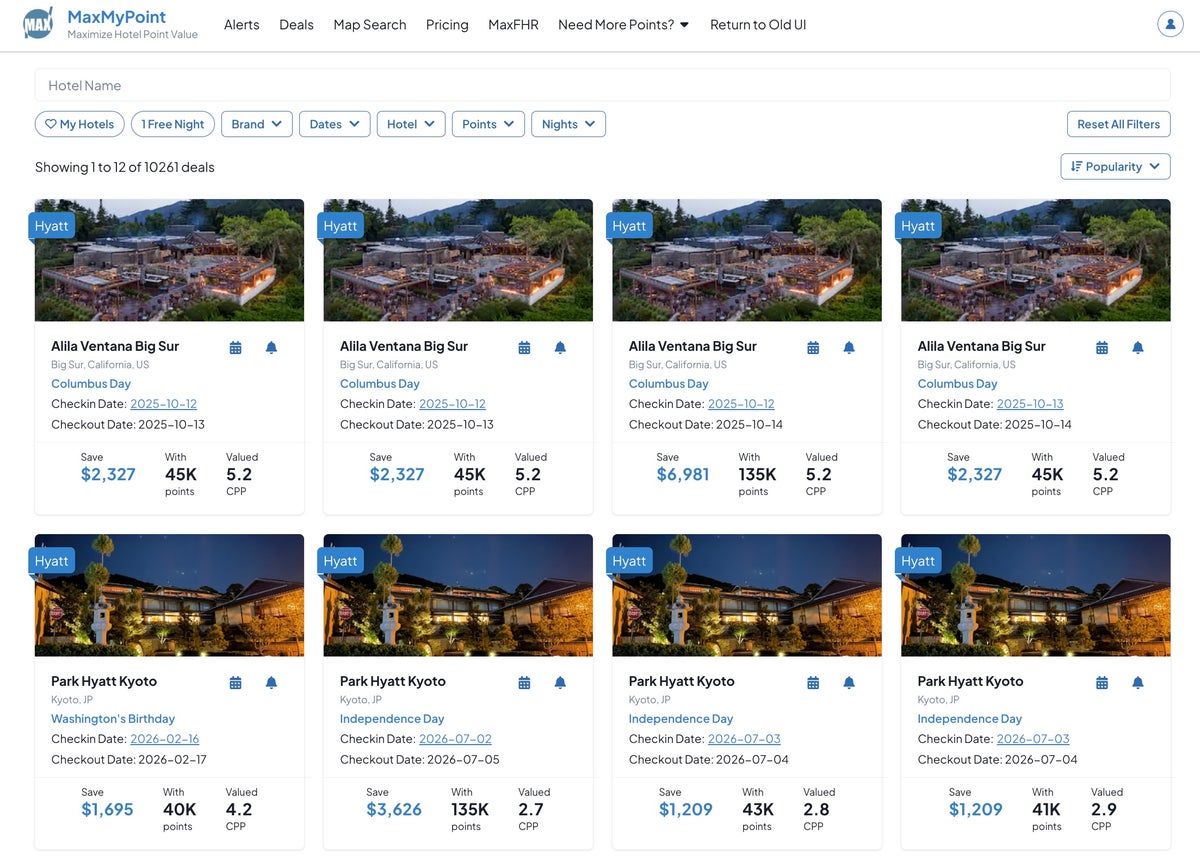
Task: Follow the 2026-02-16 checkin date link
Action: tap(164, 739)
